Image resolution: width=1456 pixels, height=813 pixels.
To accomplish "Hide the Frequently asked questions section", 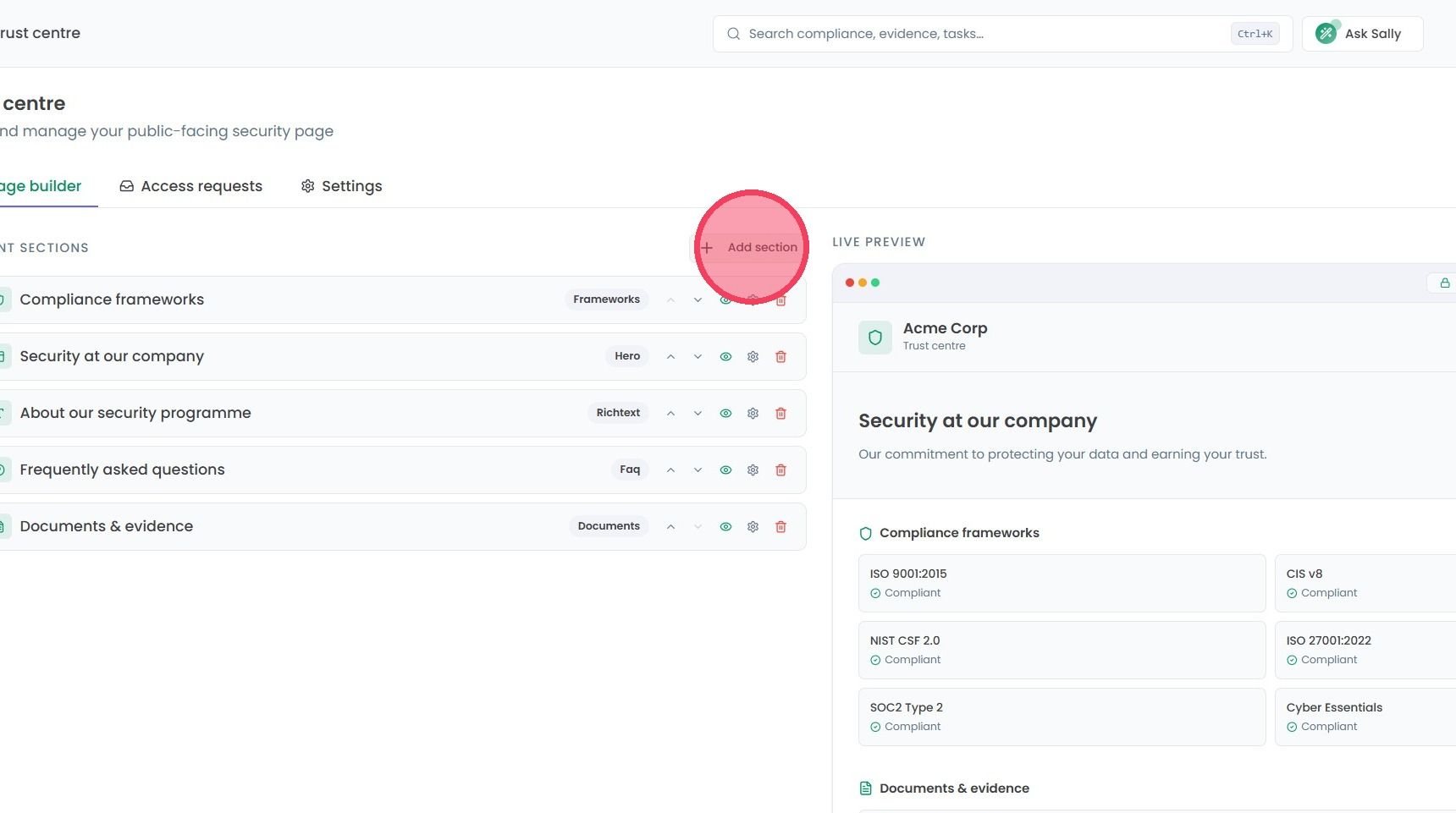I will coord(725,470).
